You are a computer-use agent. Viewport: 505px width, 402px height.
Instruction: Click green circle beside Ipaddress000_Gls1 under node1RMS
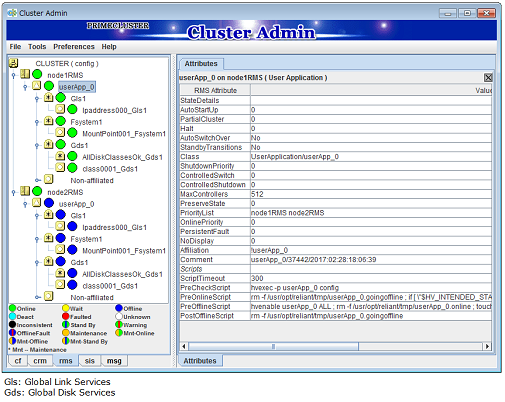[x=72, y=109]
